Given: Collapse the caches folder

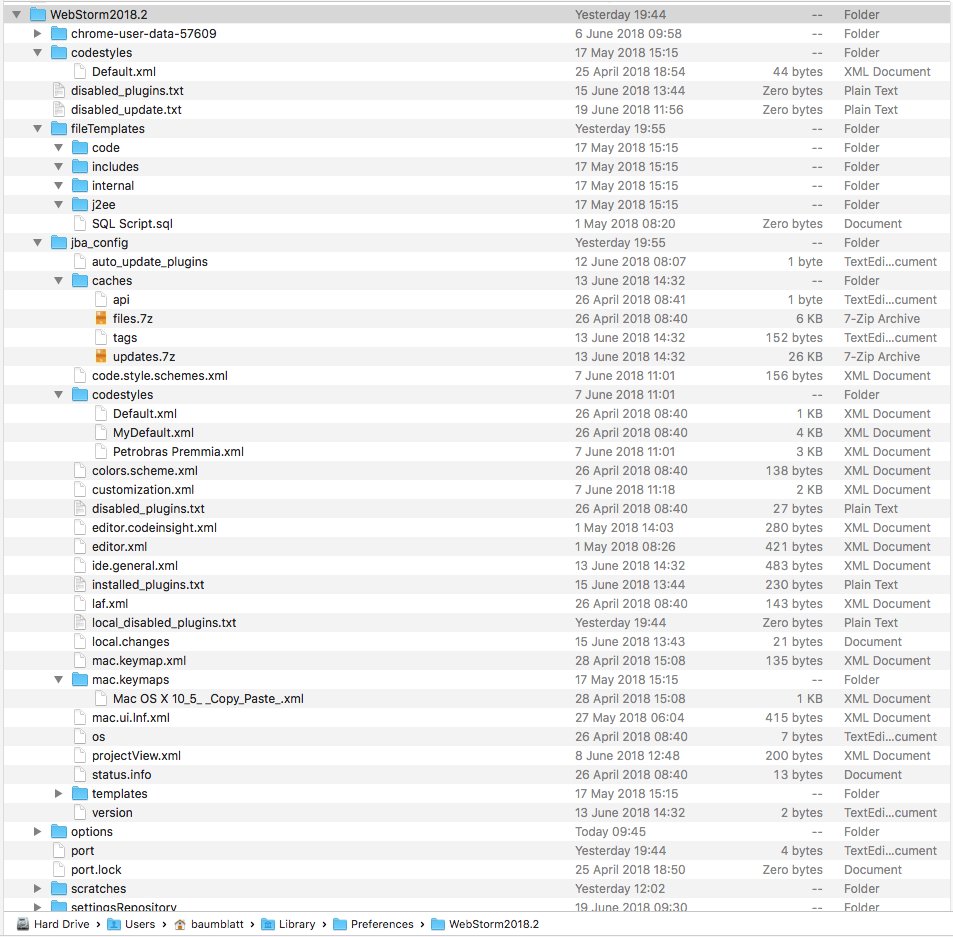Looking at the screenshot, I should pos(58,280).
